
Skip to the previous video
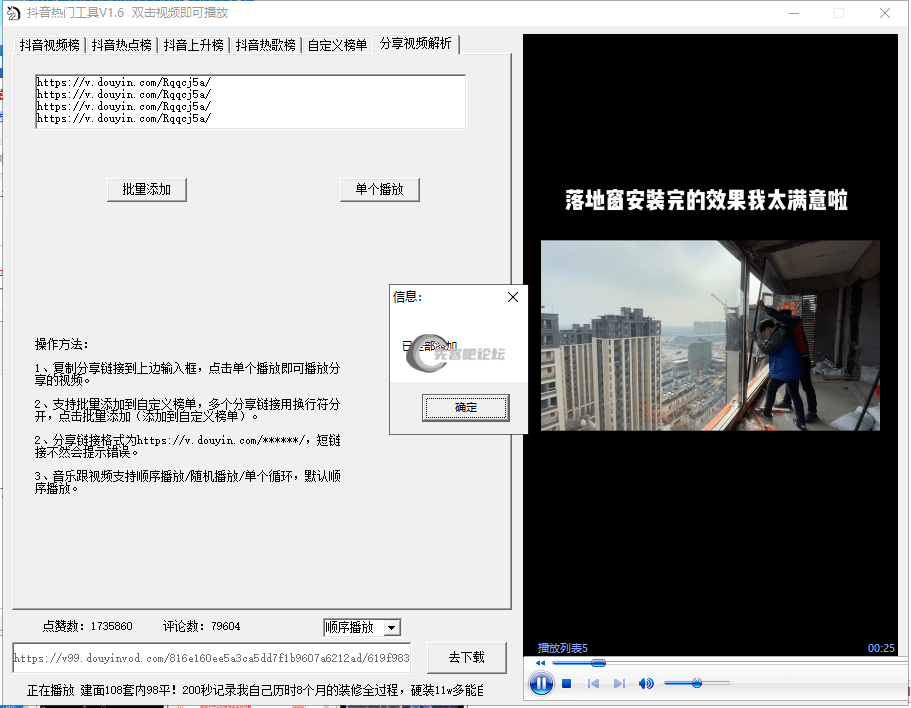click(x=593, y=684)
